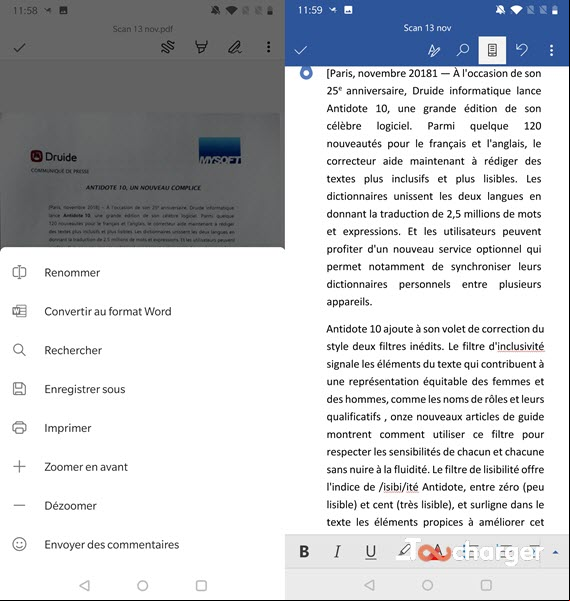Choose Rechercher in the PDF options menu
Screen dimensions: 570x601
142,350
